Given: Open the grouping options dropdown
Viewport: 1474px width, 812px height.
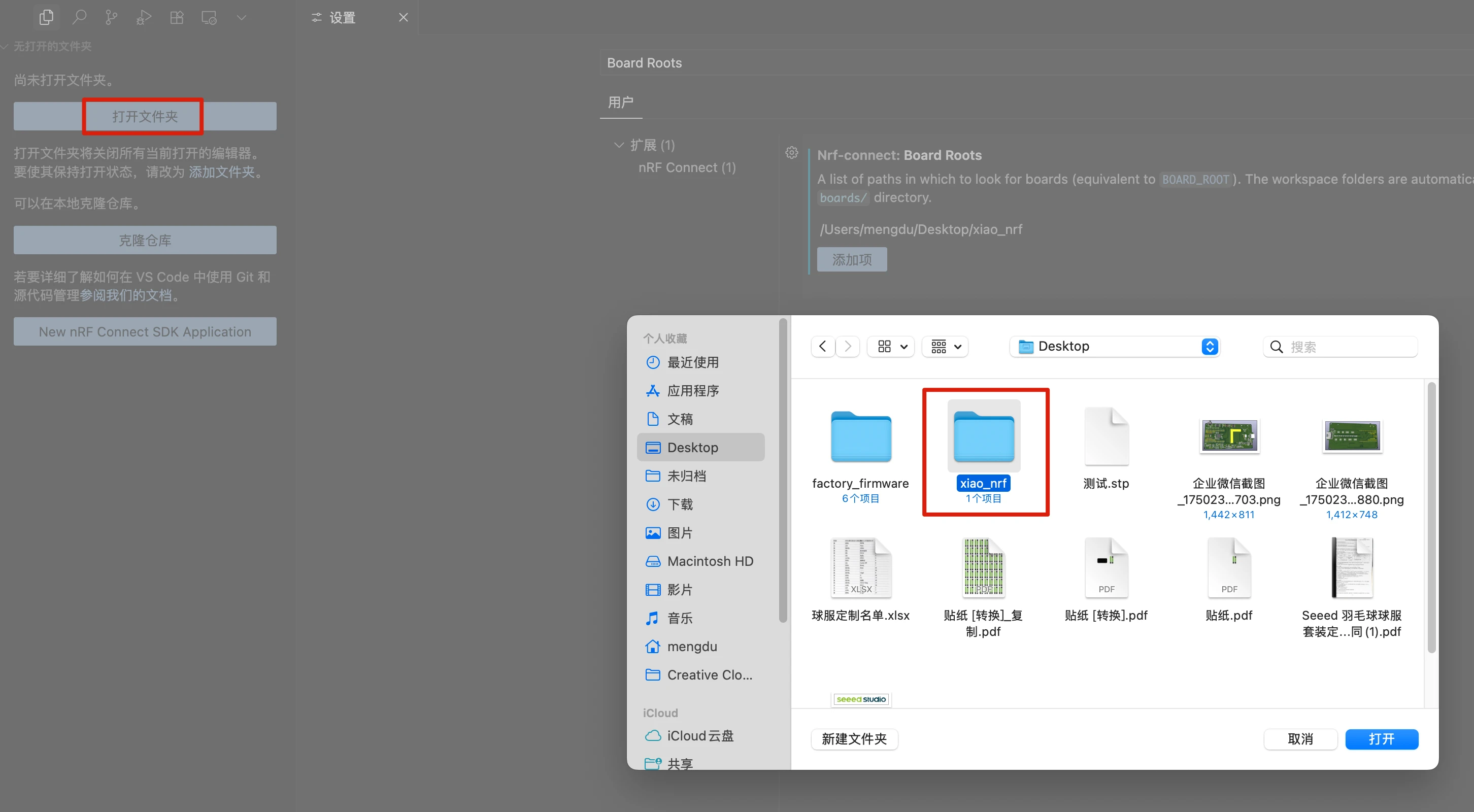Looking at the screenshot, I should coord(945,346).
